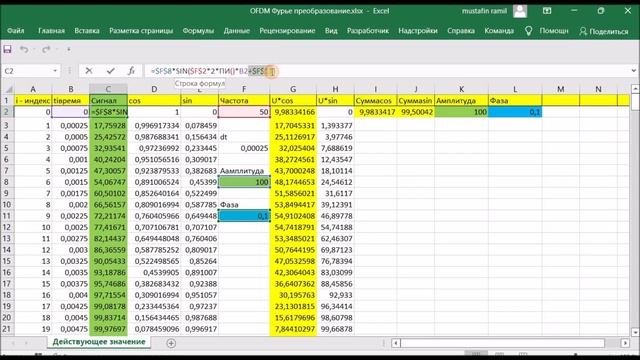Image resolution: width=640 pixels, height=360 pixels.
Task: Select column K header
Action: click(461, 89)
